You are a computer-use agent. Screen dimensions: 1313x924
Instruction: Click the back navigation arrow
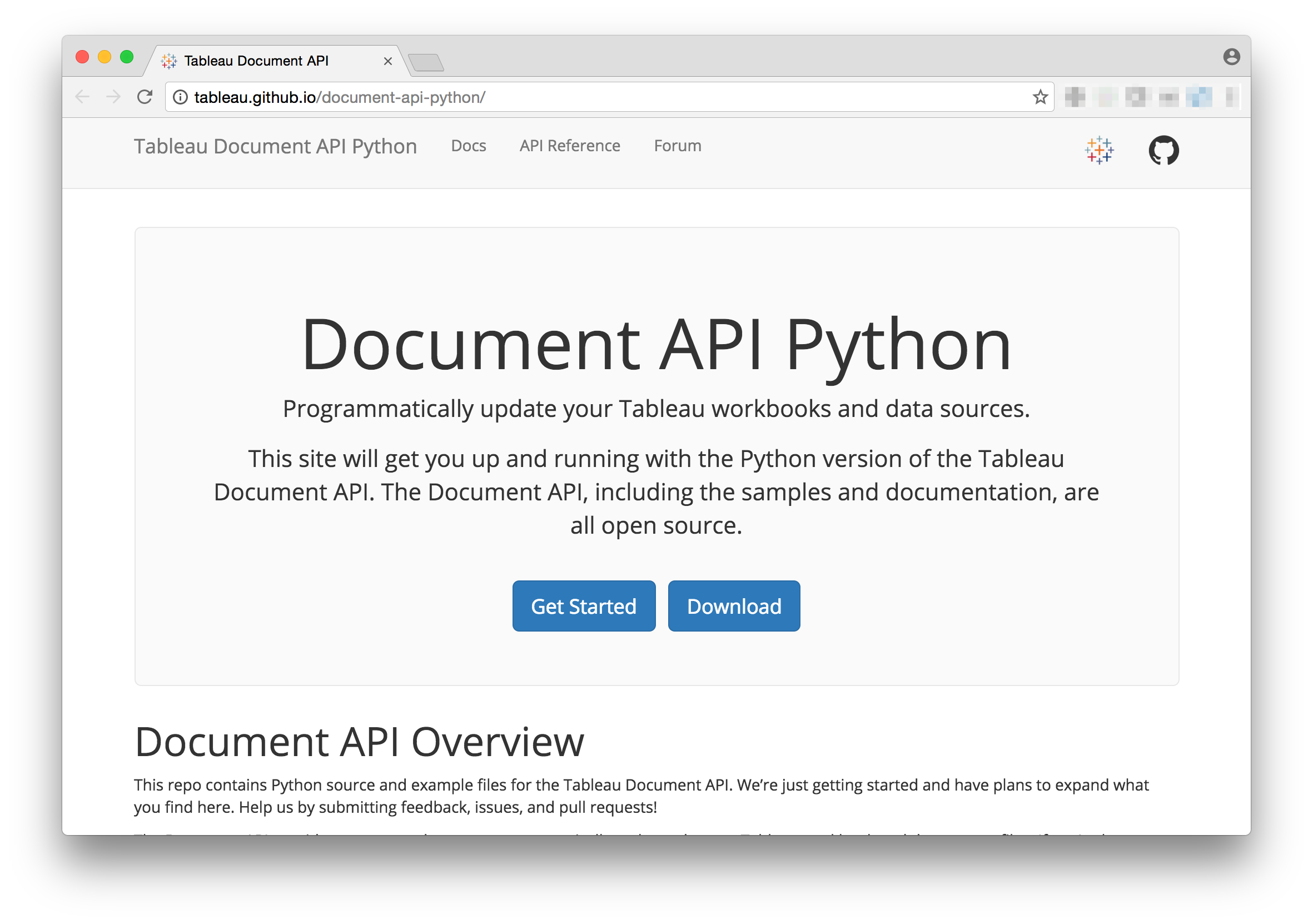pos(82,97)
